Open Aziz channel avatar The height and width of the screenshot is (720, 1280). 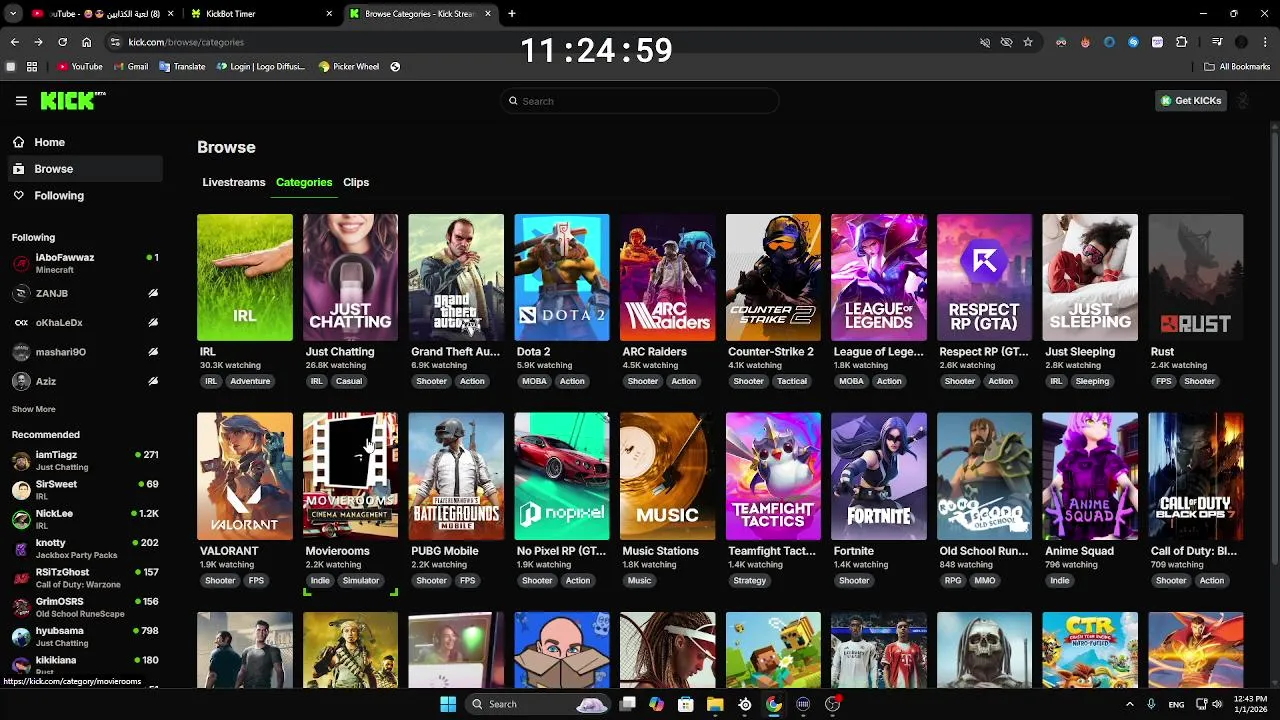coord(21,381)
